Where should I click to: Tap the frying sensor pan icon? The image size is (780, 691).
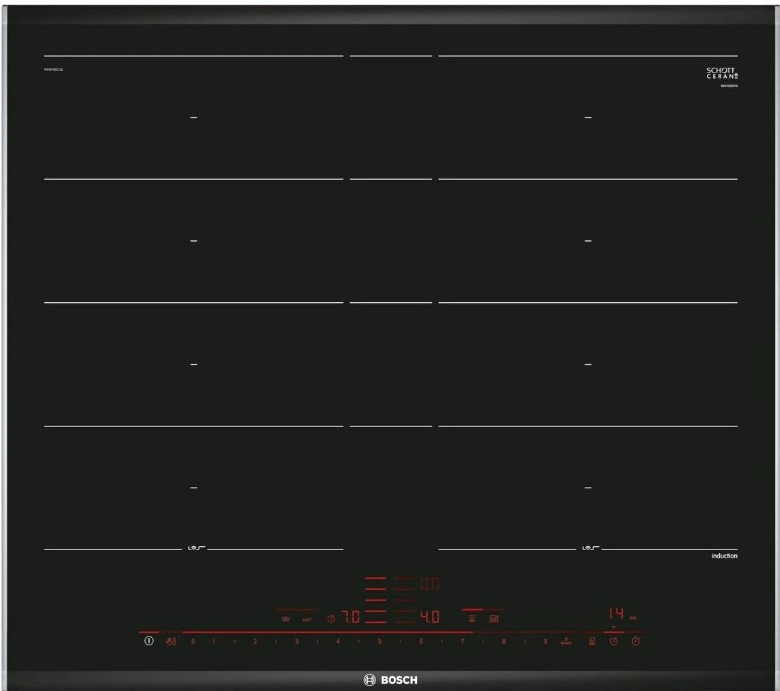click(308, 619)
